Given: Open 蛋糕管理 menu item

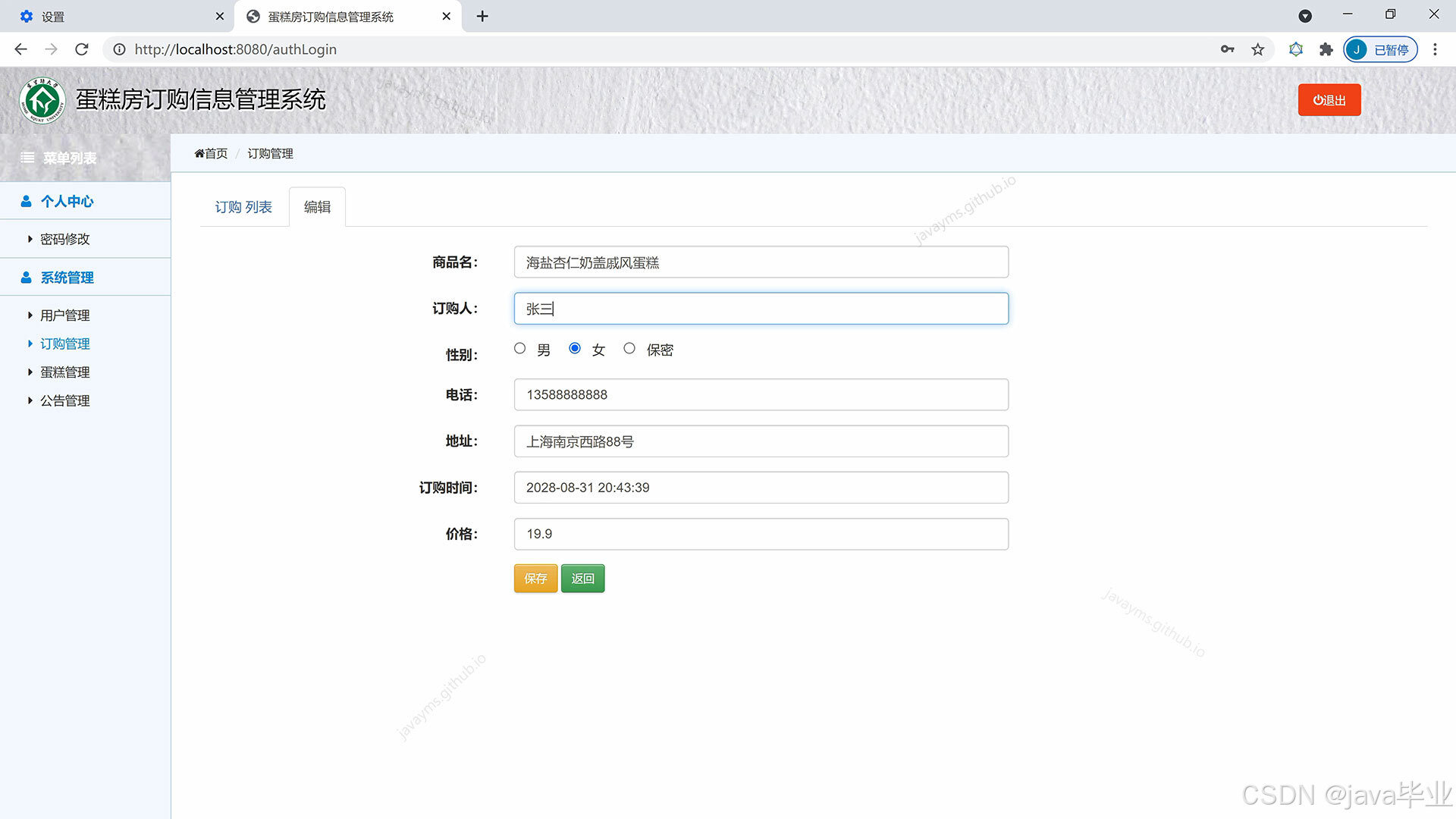Looking at the screenshot, I should tap(65, 372).
